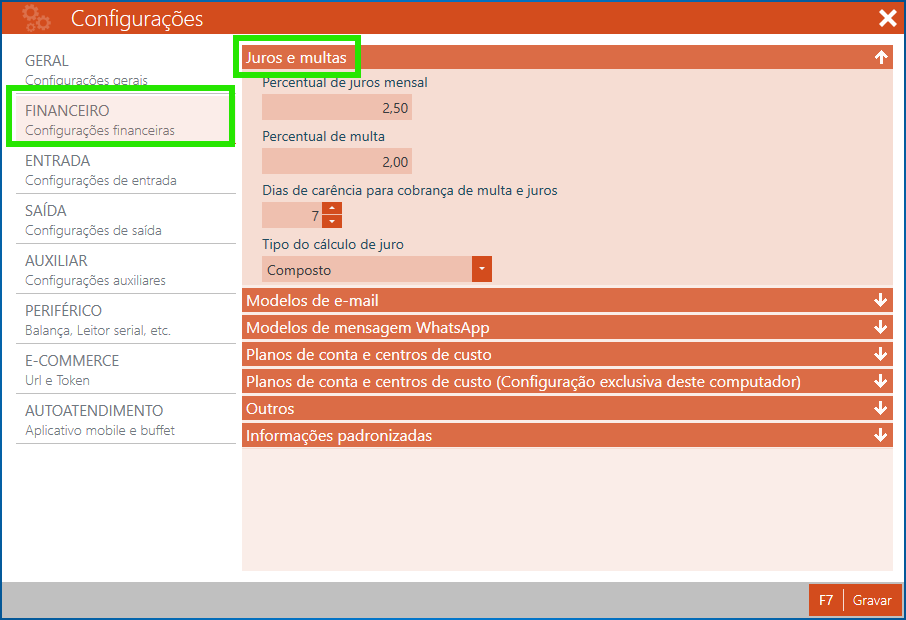
Task: Decrease dias de carência with down stepper
Action: click(x=332, y=221)
